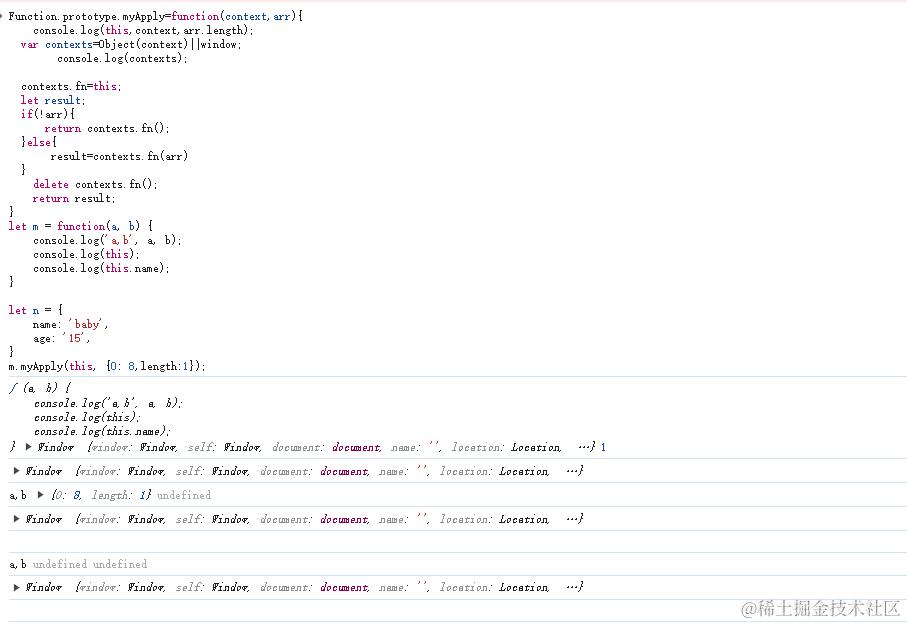Click the 'a, b undefined undefined' log row
Viewport: 907px width, 625px height.
(78, 564)
